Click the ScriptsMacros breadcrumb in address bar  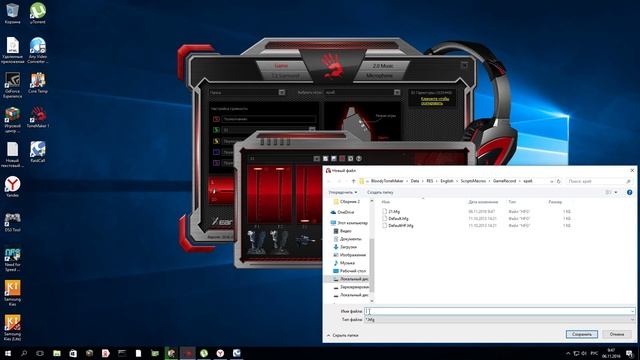point(473,181)
